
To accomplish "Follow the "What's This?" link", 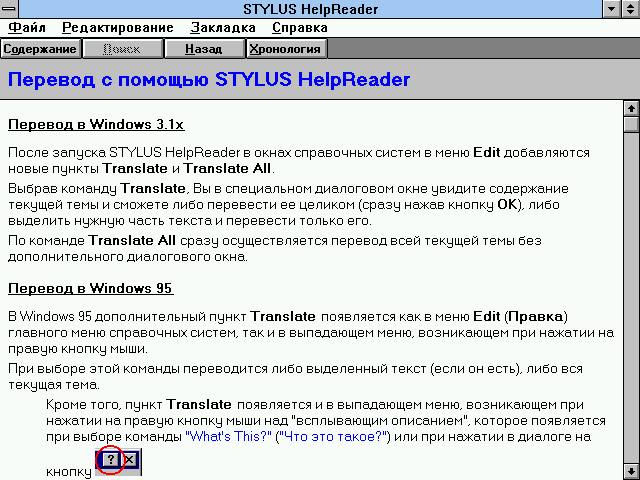I will tap(229, 437).
